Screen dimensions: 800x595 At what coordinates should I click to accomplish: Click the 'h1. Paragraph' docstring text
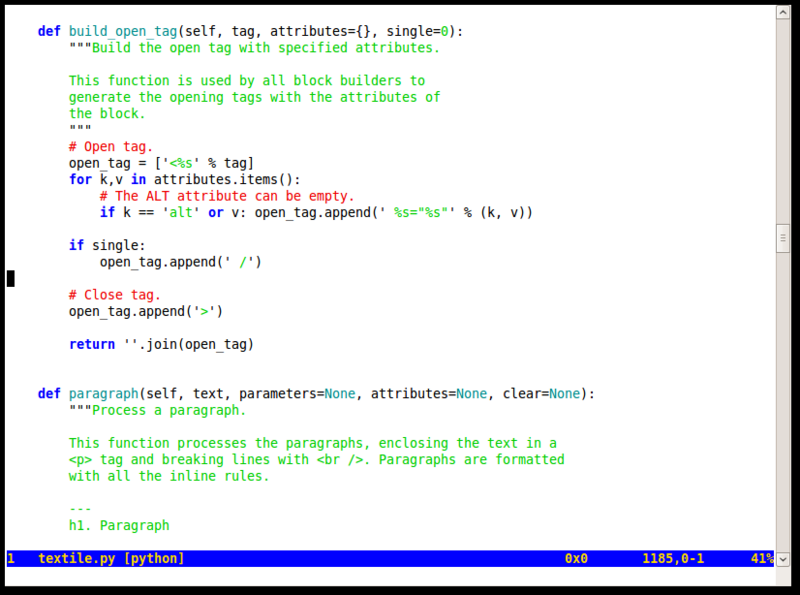(119, 526)
